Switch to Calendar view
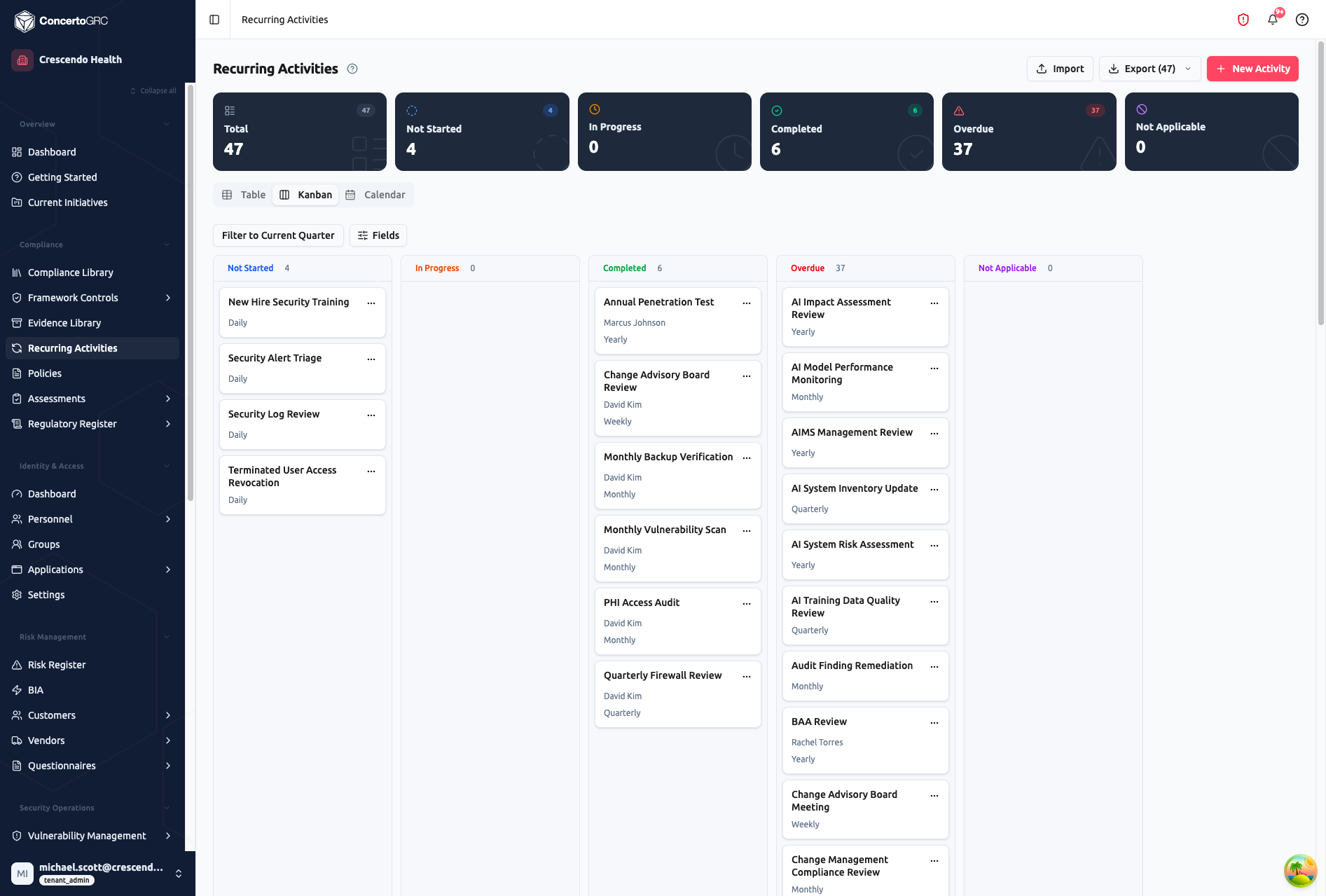Image resolution: width=1326 pixels, height=896 pixels. (x=375, y=195)
